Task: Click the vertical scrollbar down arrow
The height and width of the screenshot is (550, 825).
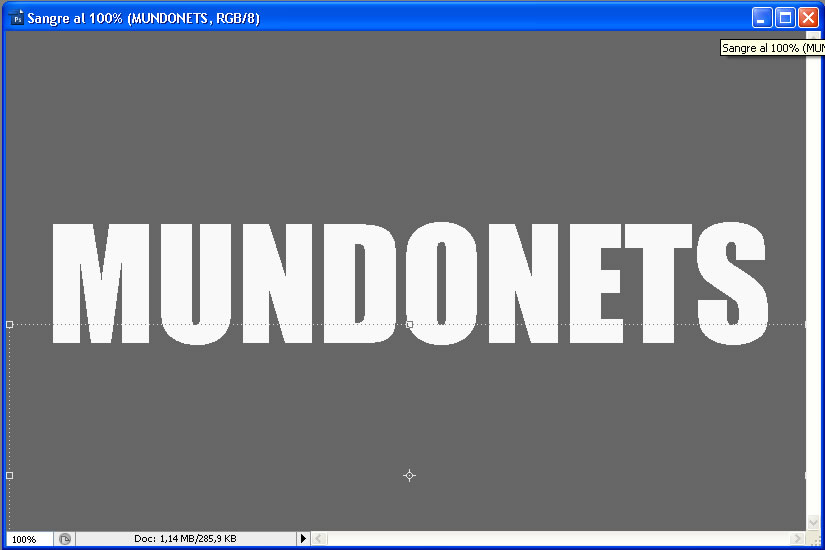Action: pyautogui.click(x=813, y=523)
